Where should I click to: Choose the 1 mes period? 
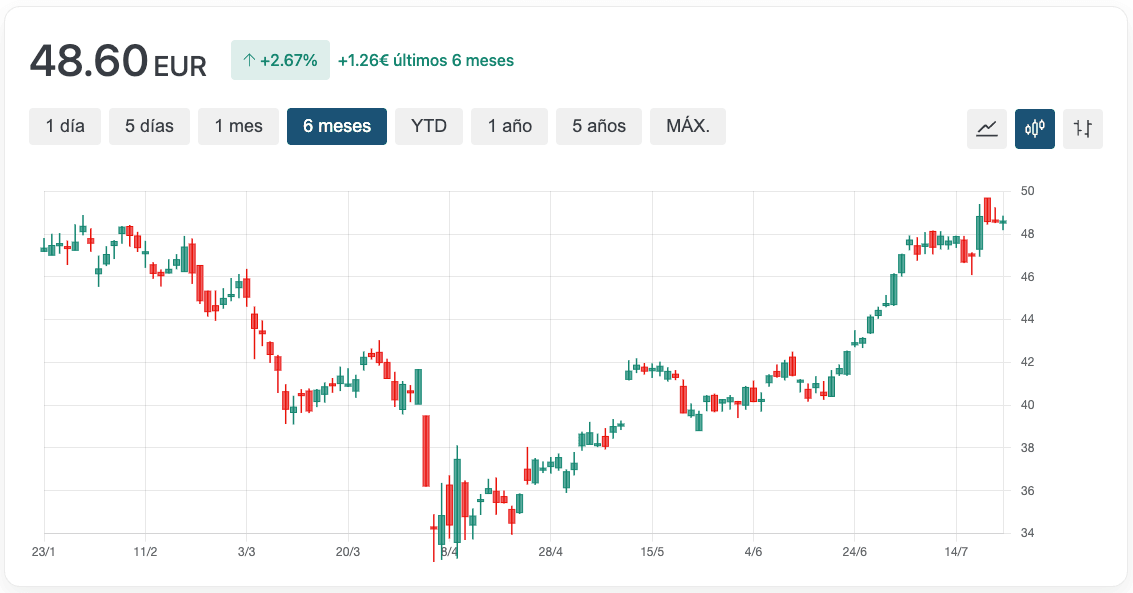click(238, 126)
